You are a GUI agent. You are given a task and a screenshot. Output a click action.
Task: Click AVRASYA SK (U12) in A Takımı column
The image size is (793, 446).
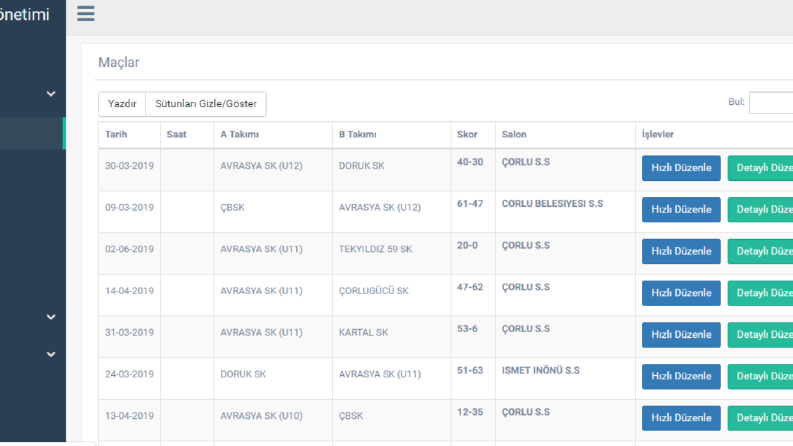[261, 166]
